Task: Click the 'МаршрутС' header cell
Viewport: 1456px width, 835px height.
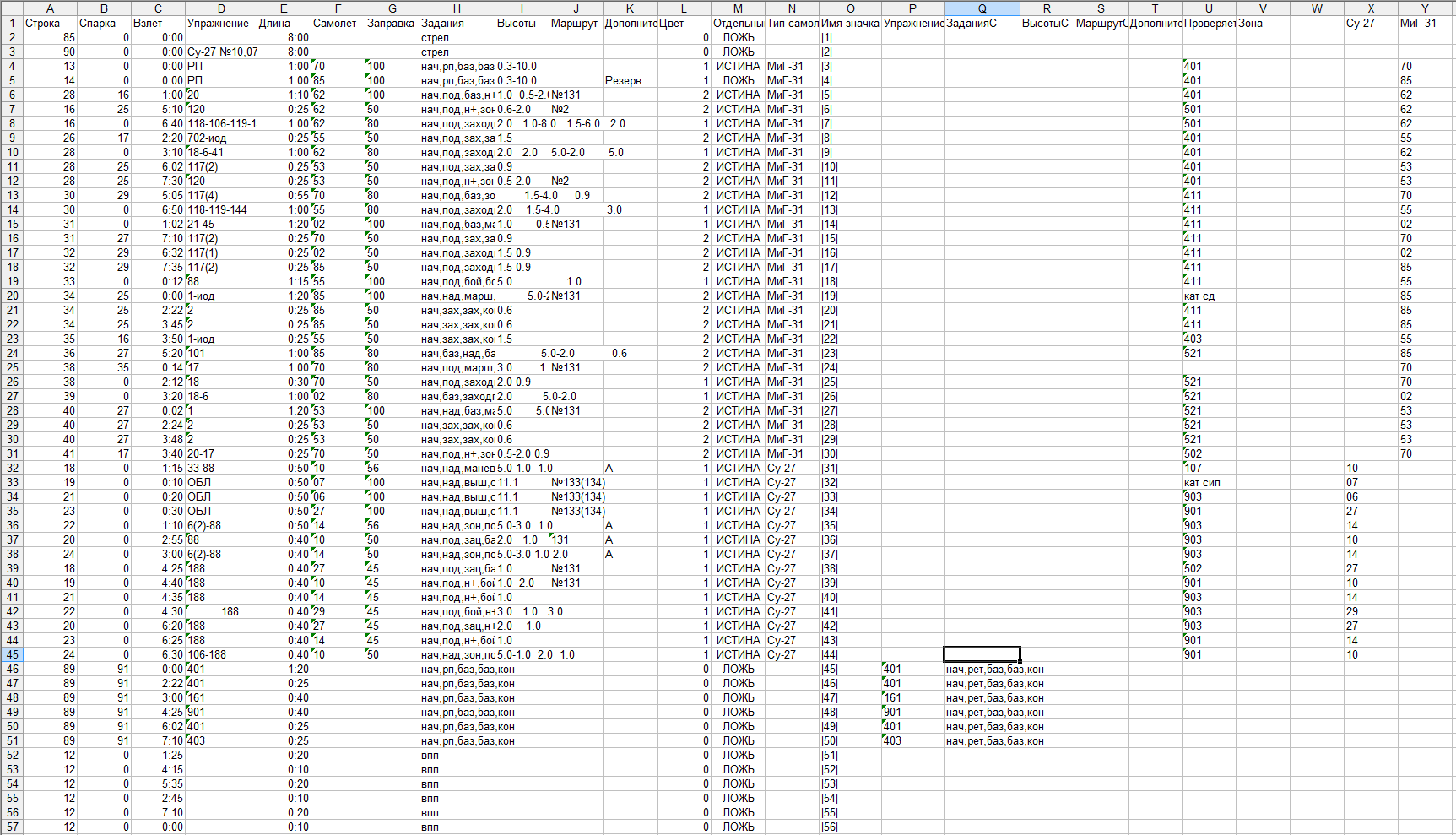Action: click(1101, 23)
